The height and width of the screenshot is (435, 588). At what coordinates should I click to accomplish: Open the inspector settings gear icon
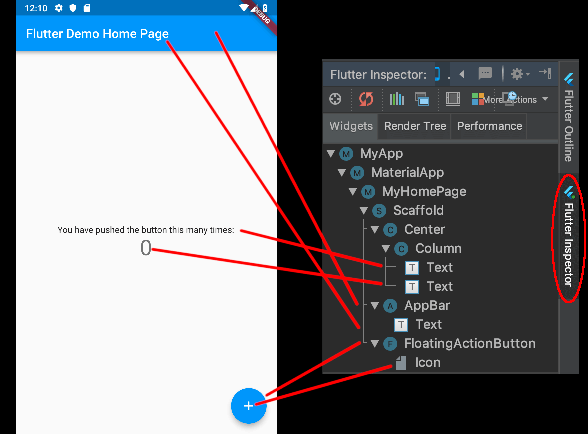[x=520, y=74]
